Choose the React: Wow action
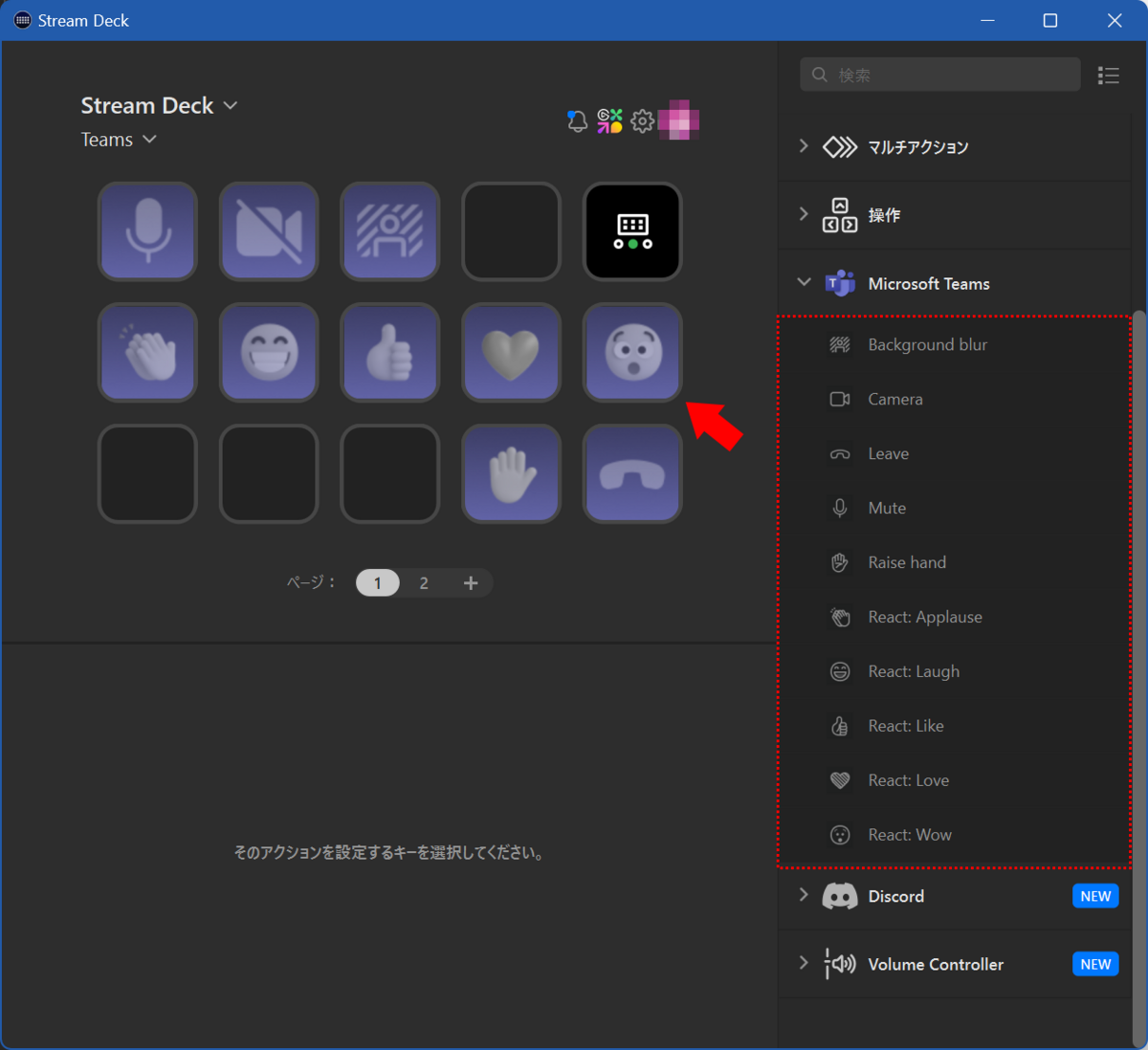The height and width of the screenshot is (1050, 1148). point(955,835)
